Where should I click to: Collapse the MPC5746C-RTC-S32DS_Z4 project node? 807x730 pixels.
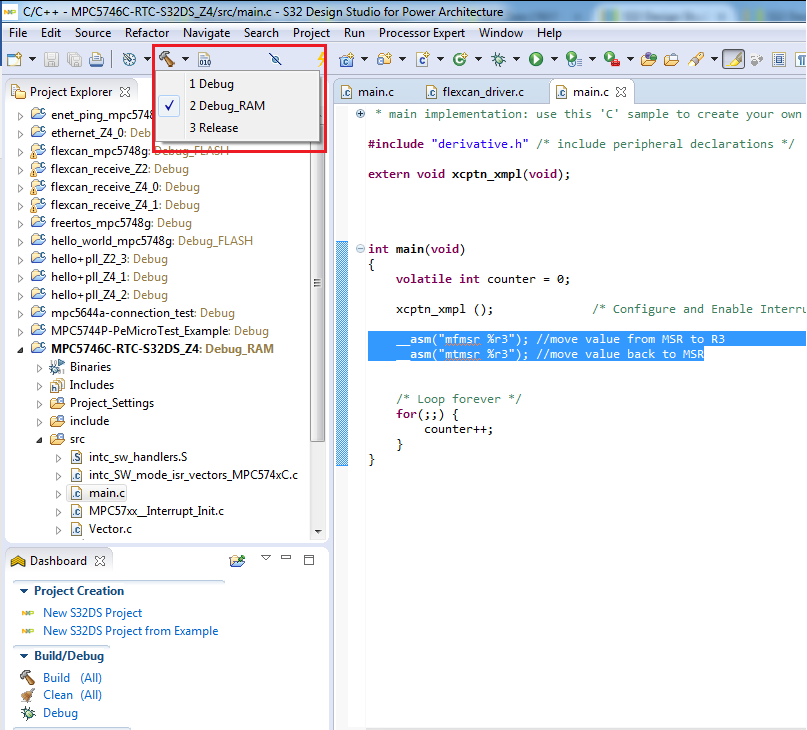pyautogui.click(x=21, y=350)
